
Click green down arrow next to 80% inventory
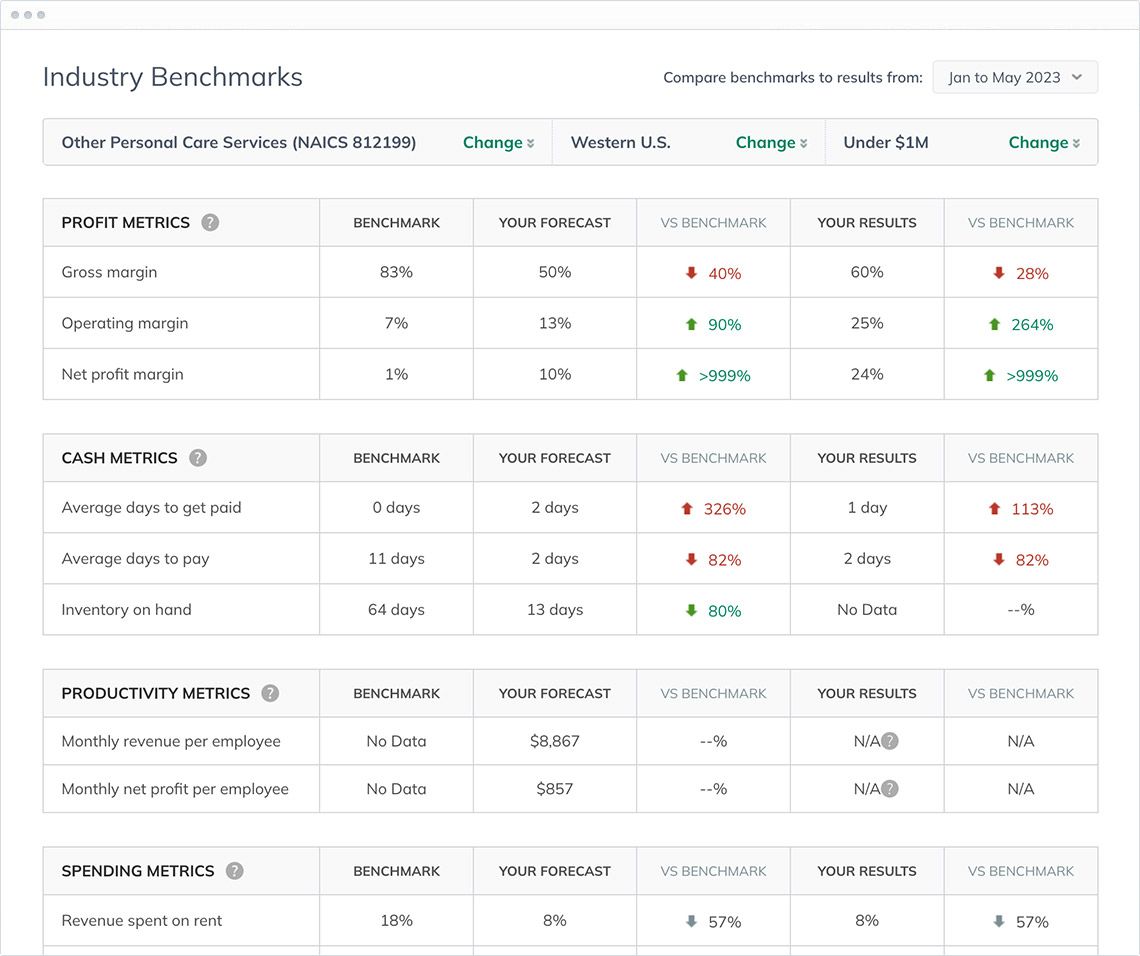(691, 610)
